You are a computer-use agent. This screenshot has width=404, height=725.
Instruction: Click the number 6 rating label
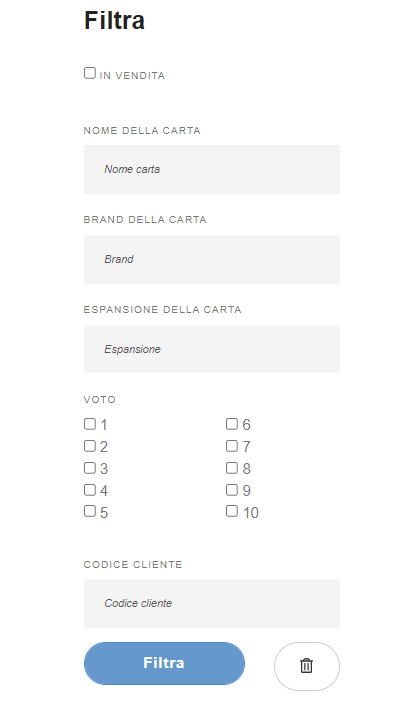click(246, 425)
